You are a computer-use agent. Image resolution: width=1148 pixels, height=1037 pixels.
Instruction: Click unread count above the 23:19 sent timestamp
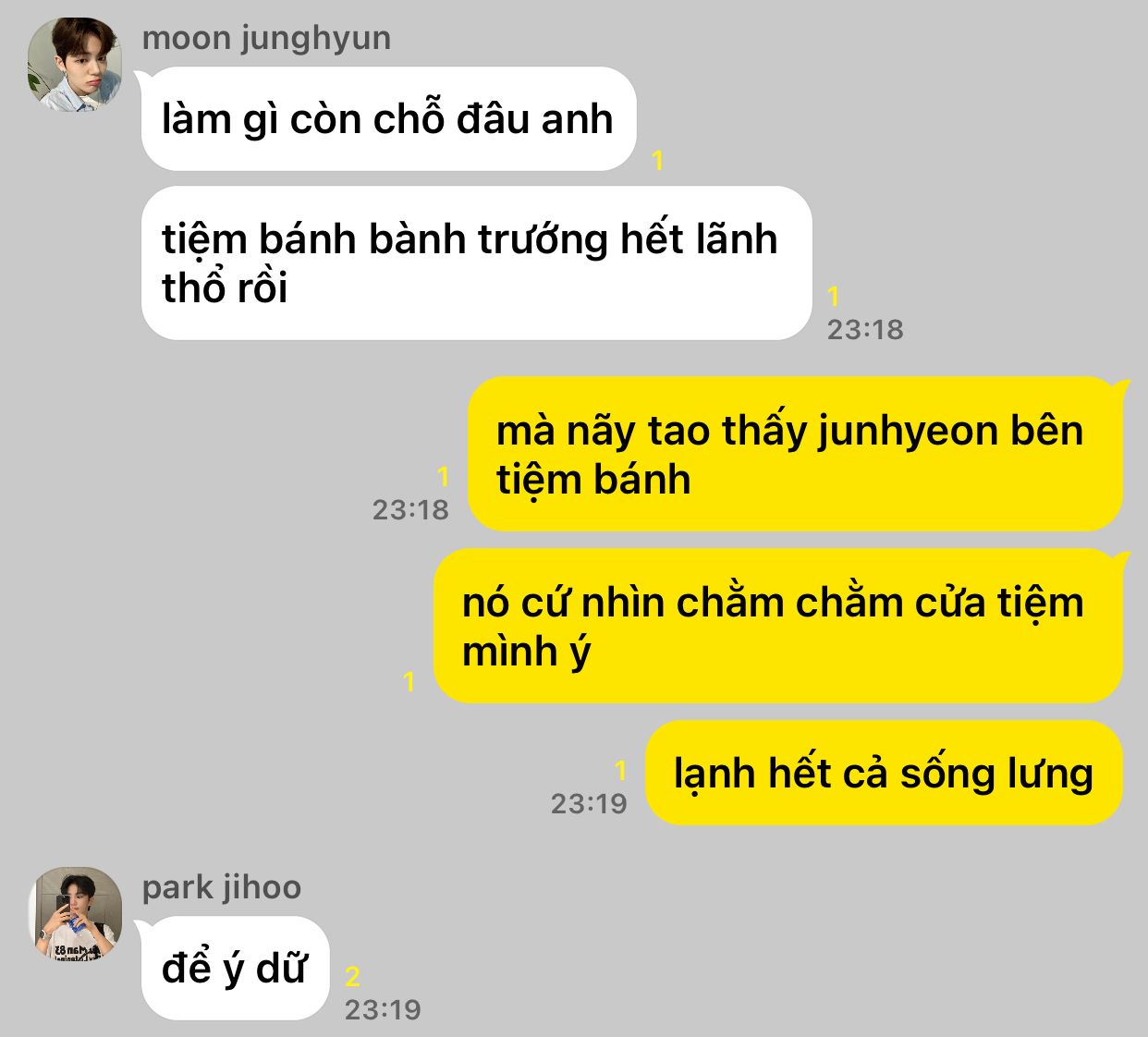click(x=620, y=770)
